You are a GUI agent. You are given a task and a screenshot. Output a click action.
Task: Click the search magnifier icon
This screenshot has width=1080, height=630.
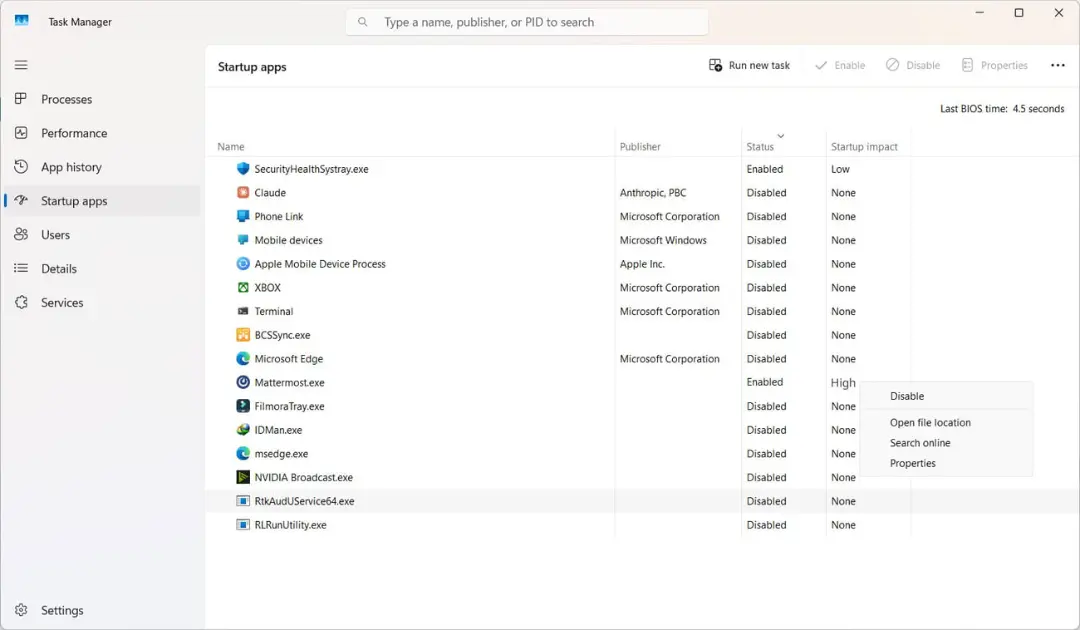point(362,22)
